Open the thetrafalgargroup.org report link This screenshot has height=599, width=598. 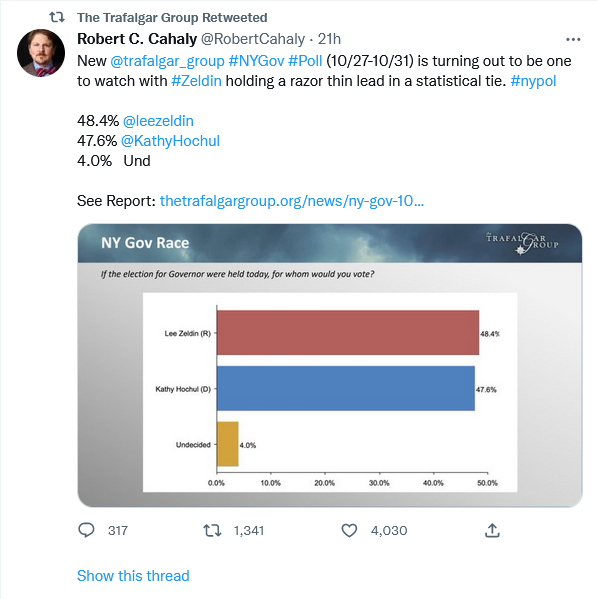(292, 201)
